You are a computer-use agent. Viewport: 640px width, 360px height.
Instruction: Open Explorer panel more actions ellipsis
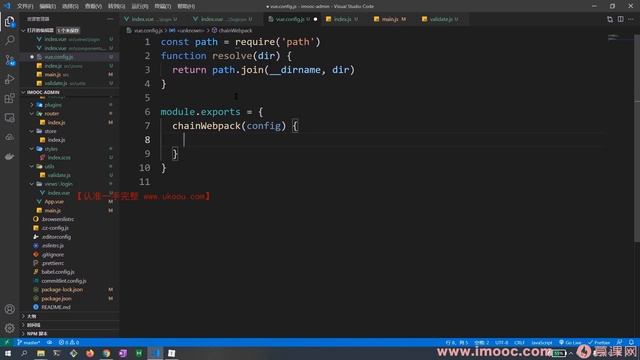click(110, 19)
